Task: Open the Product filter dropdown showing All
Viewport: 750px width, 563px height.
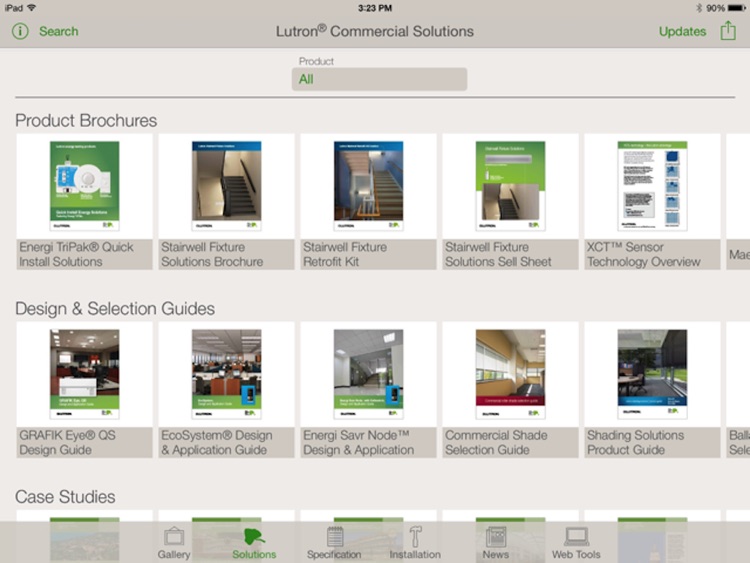Action: pos(379,79)
